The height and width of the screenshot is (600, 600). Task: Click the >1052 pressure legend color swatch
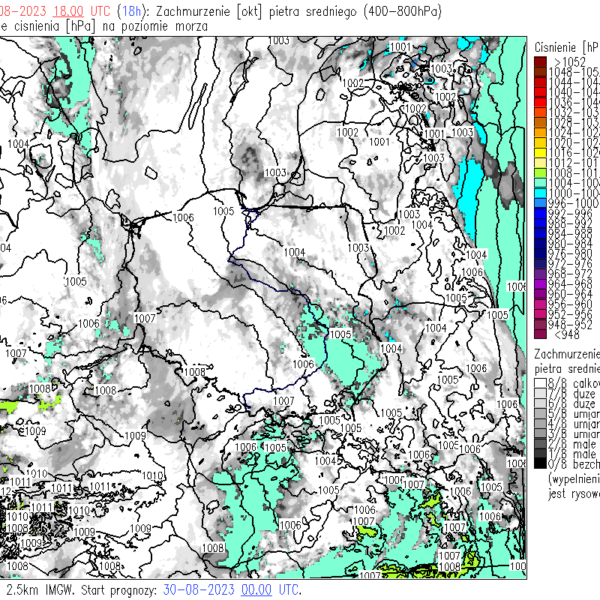(540, 62)
